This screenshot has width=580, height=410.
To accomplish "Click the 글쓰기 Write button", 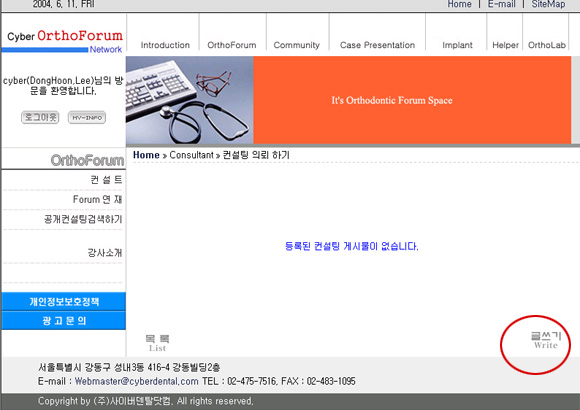I will (546, 340).
